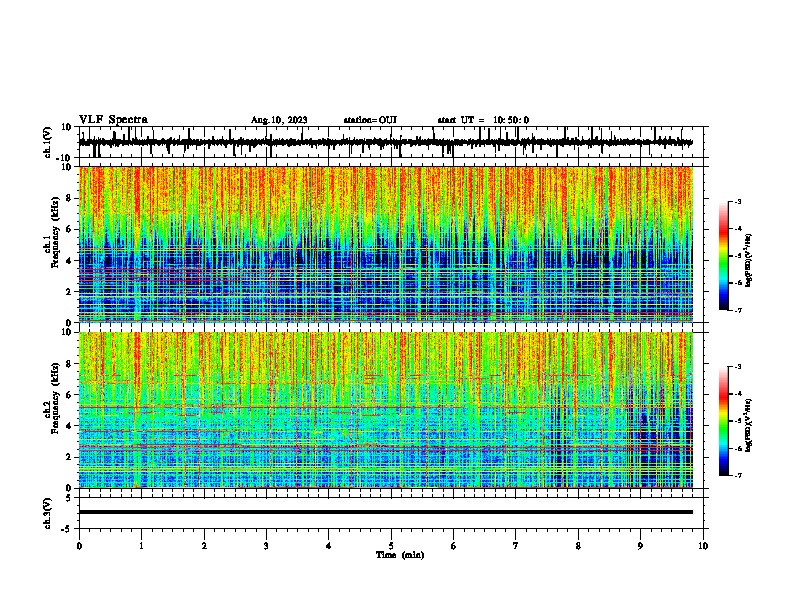This screenshot has width=792, height=612.
Task: Click the "start UT = 10:50: 0" text
Action: (x=483, y=120)
